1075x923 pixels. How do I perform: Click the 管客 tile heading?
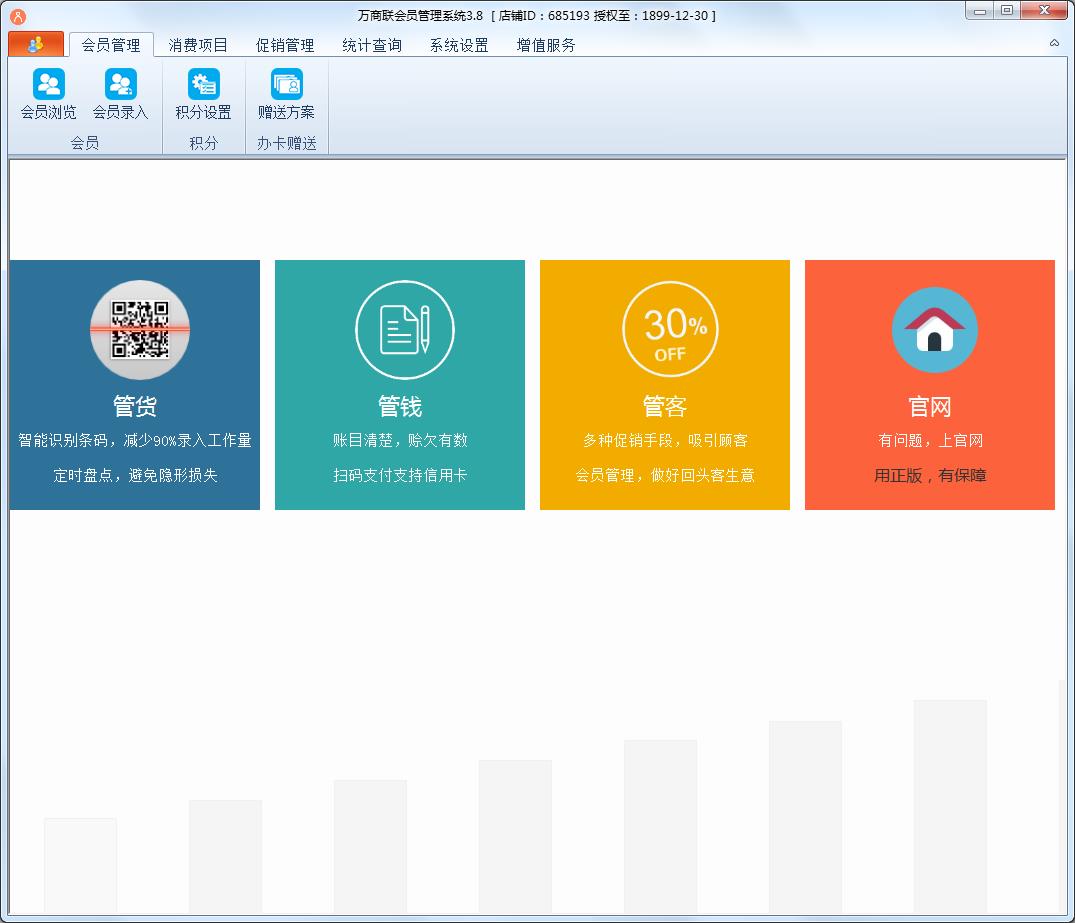tap(665, 406)
